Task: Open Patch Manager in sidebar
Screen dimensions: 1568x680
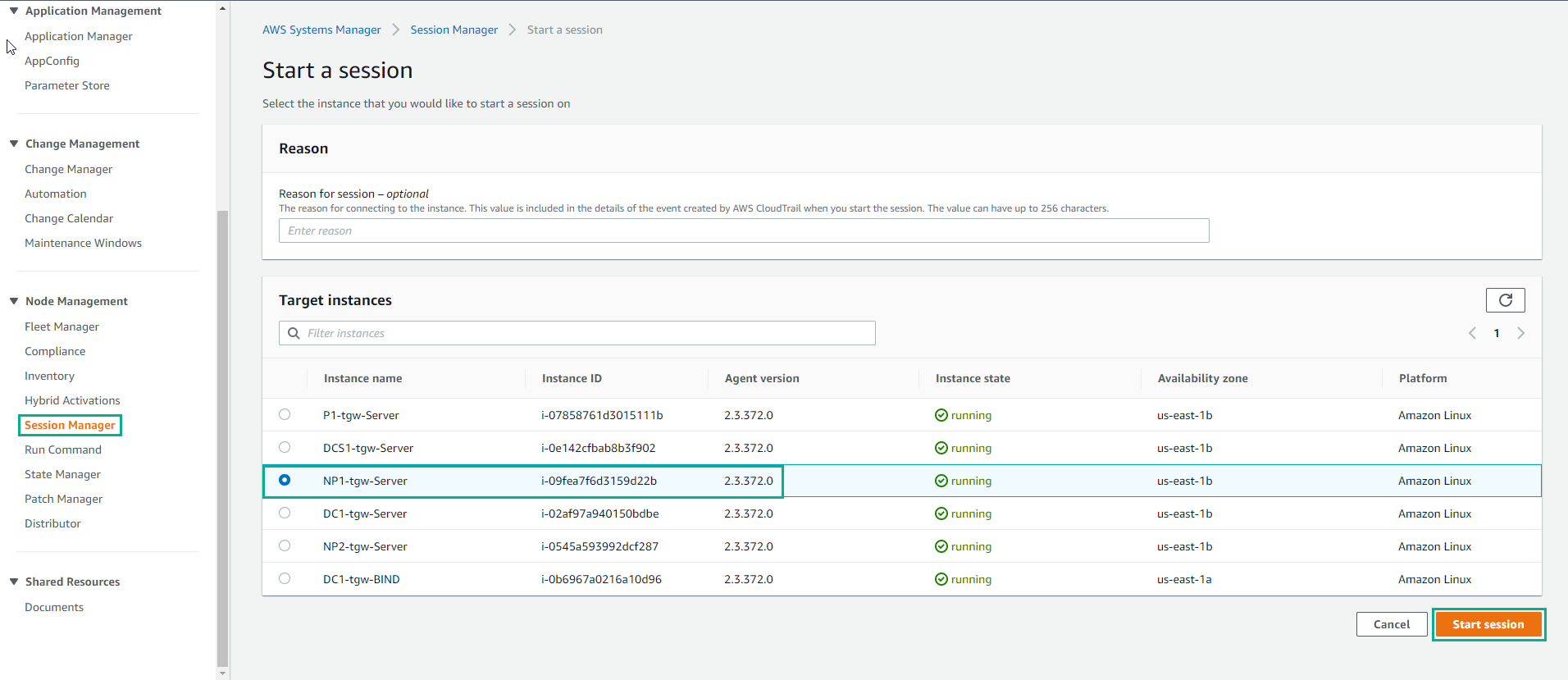Action: coord(63,499)
